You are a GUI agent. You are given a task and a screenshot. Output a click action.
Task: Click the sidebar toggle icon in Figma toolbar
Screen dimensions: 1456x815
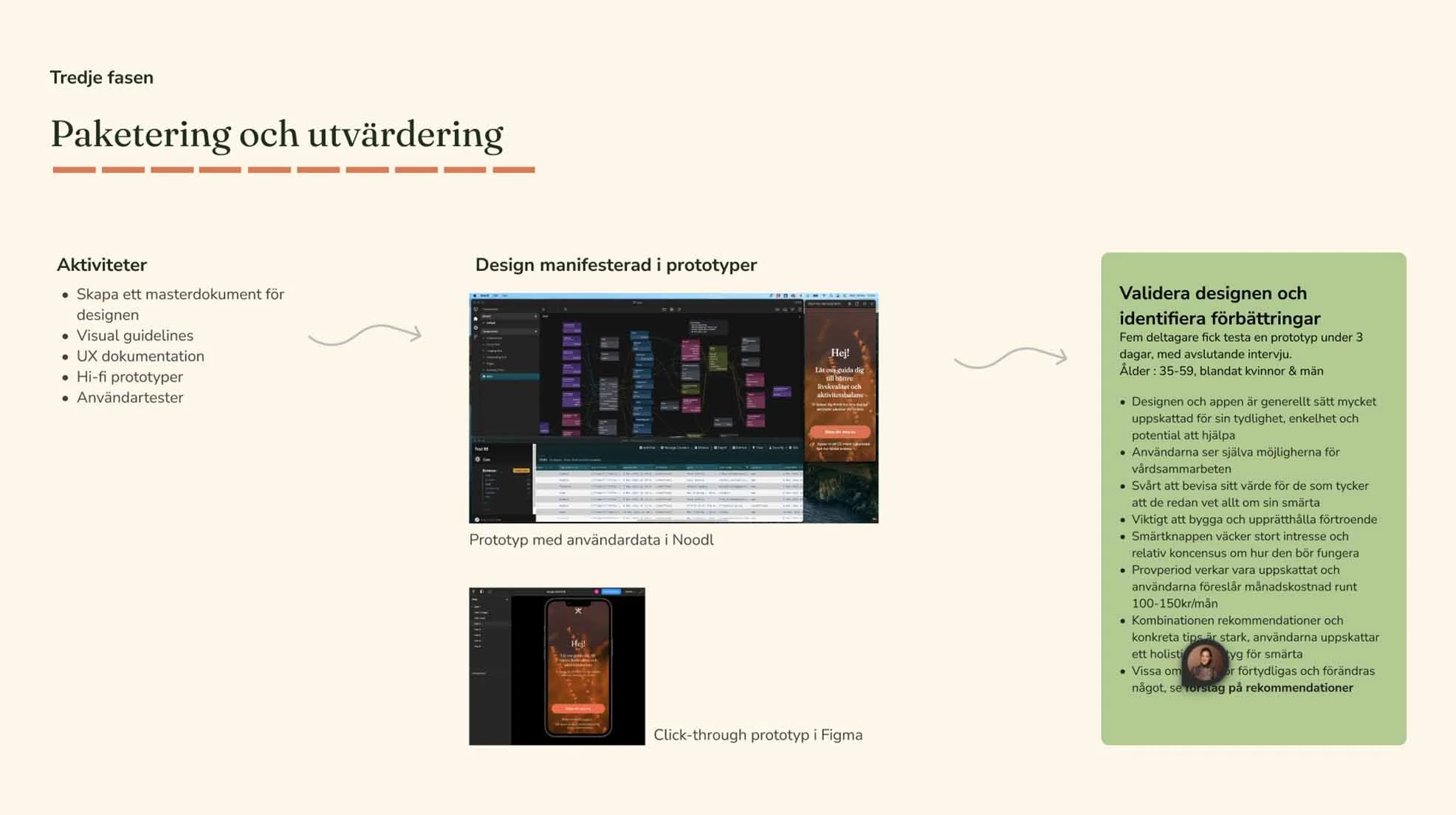pos(481,591)
